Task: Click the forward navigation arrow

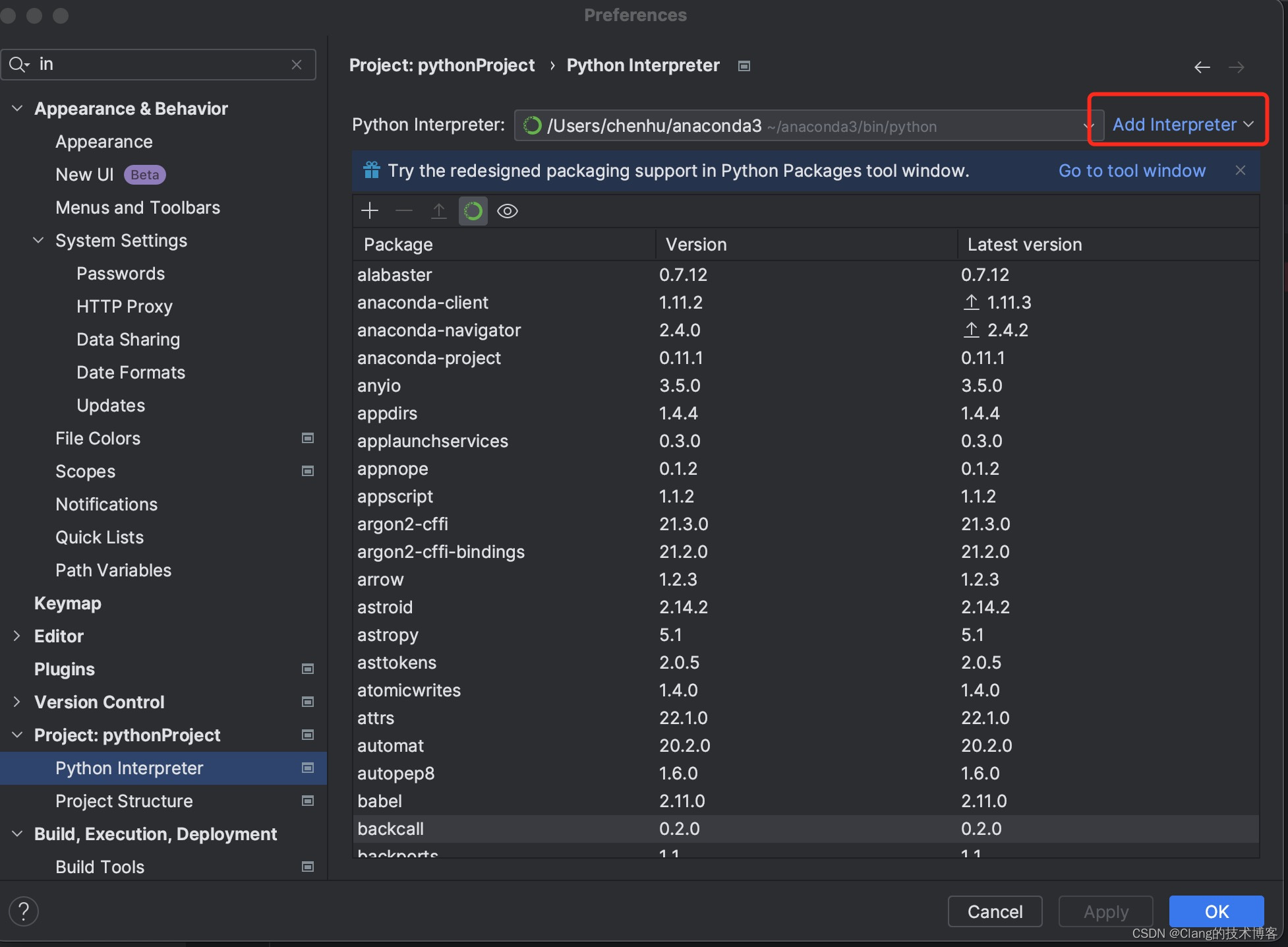Action: point(1237,67)
